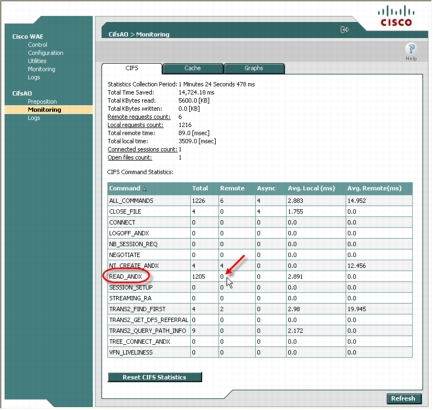Screen dimensions: 433x410
Task: Open Configuration in the sidebar
Action: tap(45, 53)
